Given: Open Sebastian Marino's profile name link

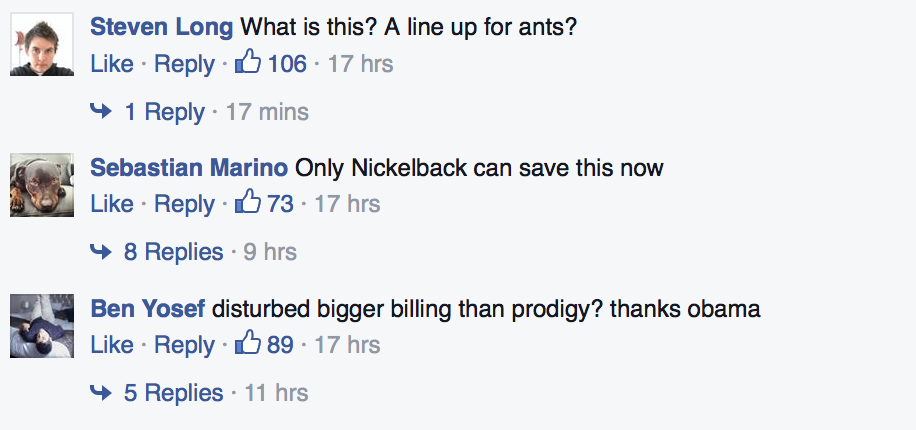Looking at the screenshot, I should coord(189,167).
